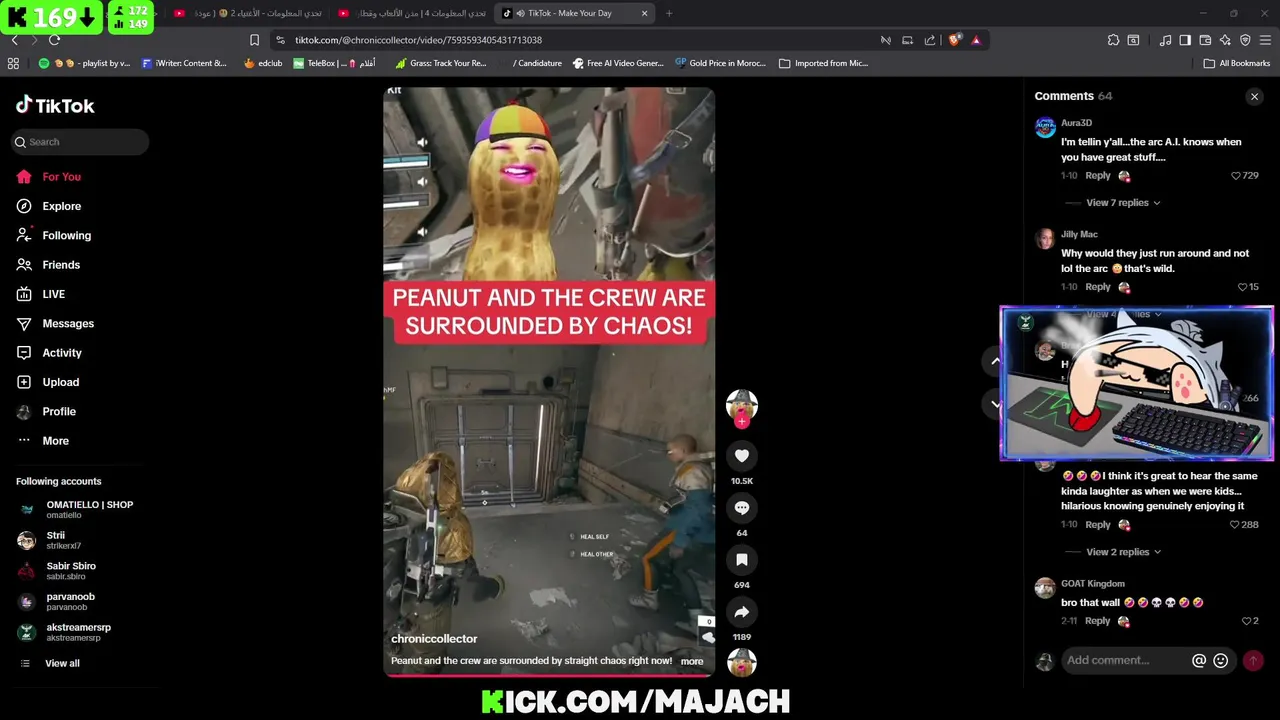Viewport: 1280px width, 720px height.
Task: Click the Upload plus icon
Action: click(x=24, y=382)
